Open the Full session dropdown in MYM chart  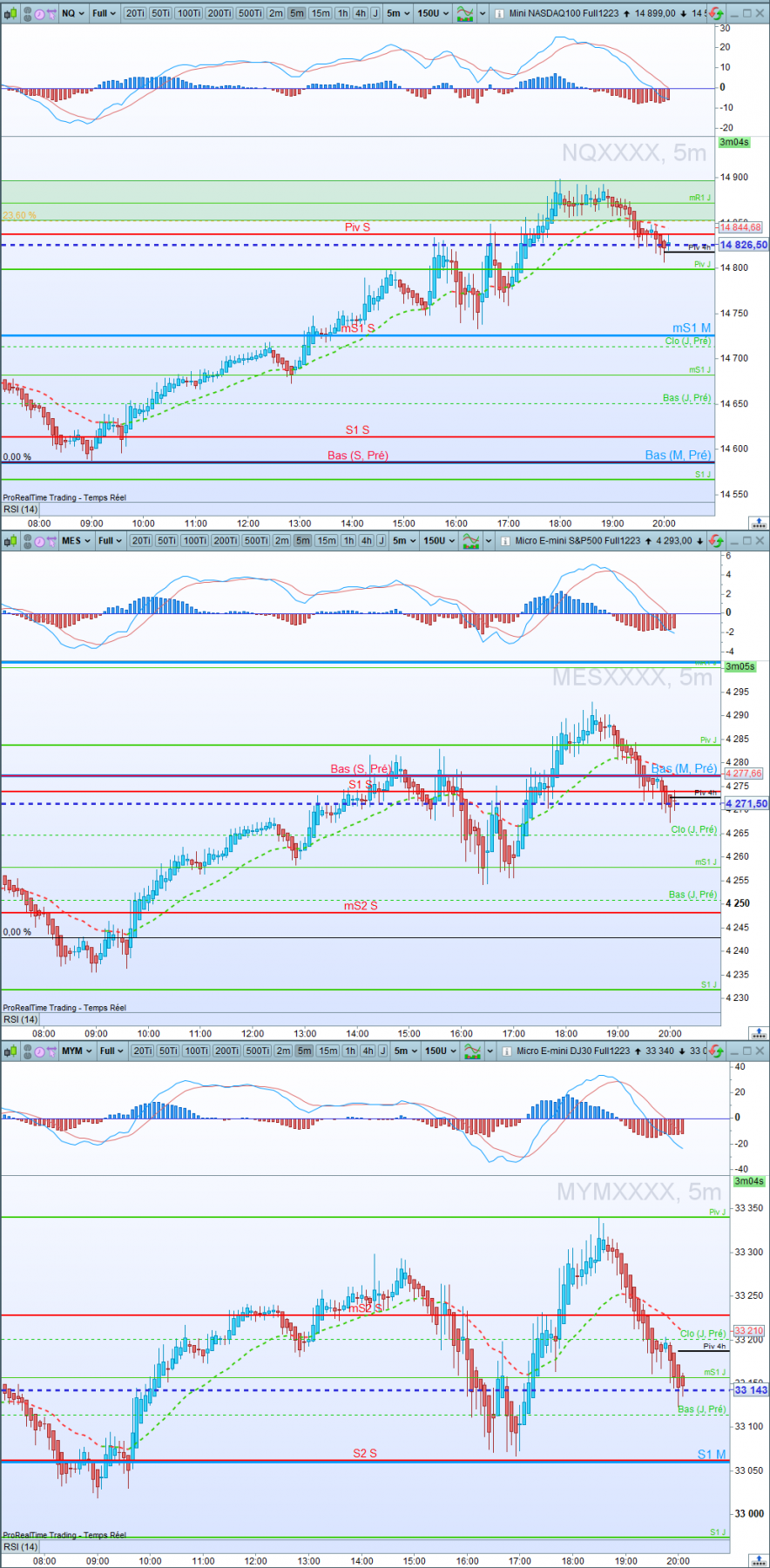tap(111, 1051)
